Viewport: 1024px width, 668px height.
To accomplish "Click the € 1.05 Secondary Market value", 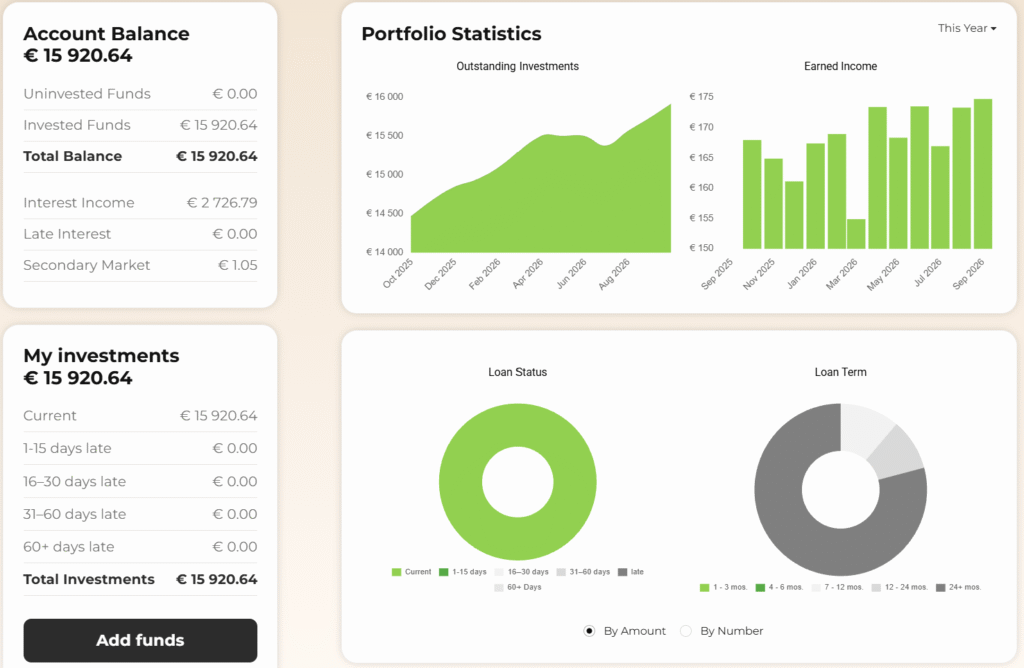I will [x=238, y=266].
